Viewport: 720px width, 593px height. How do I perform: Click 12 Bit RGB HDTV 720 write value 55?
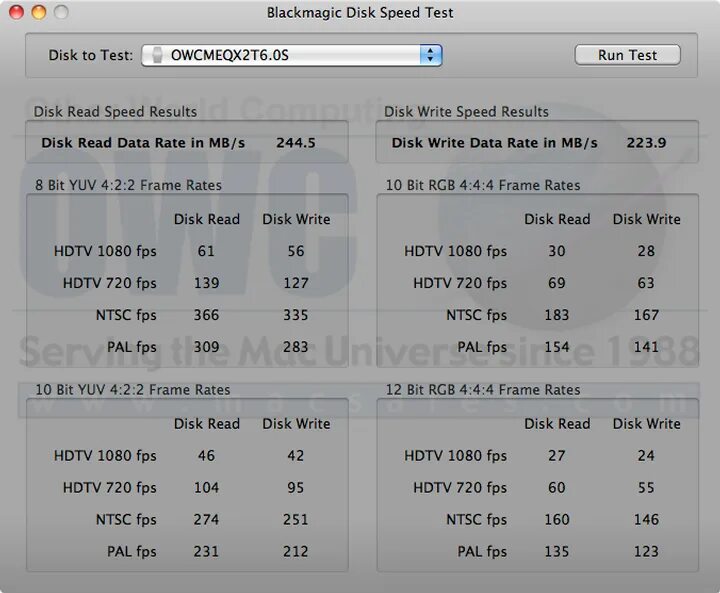[x=646, y=487]
